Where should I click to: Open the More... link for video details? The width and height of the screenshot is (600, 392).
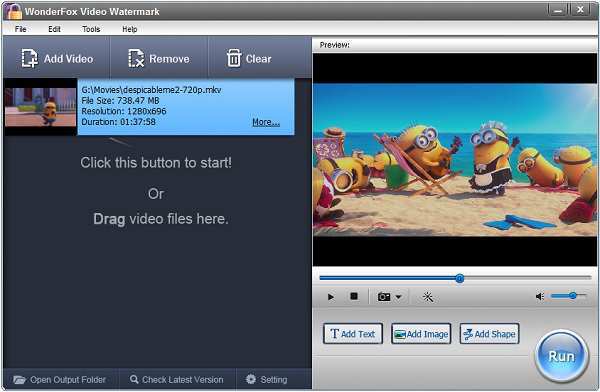pos(266,122)
